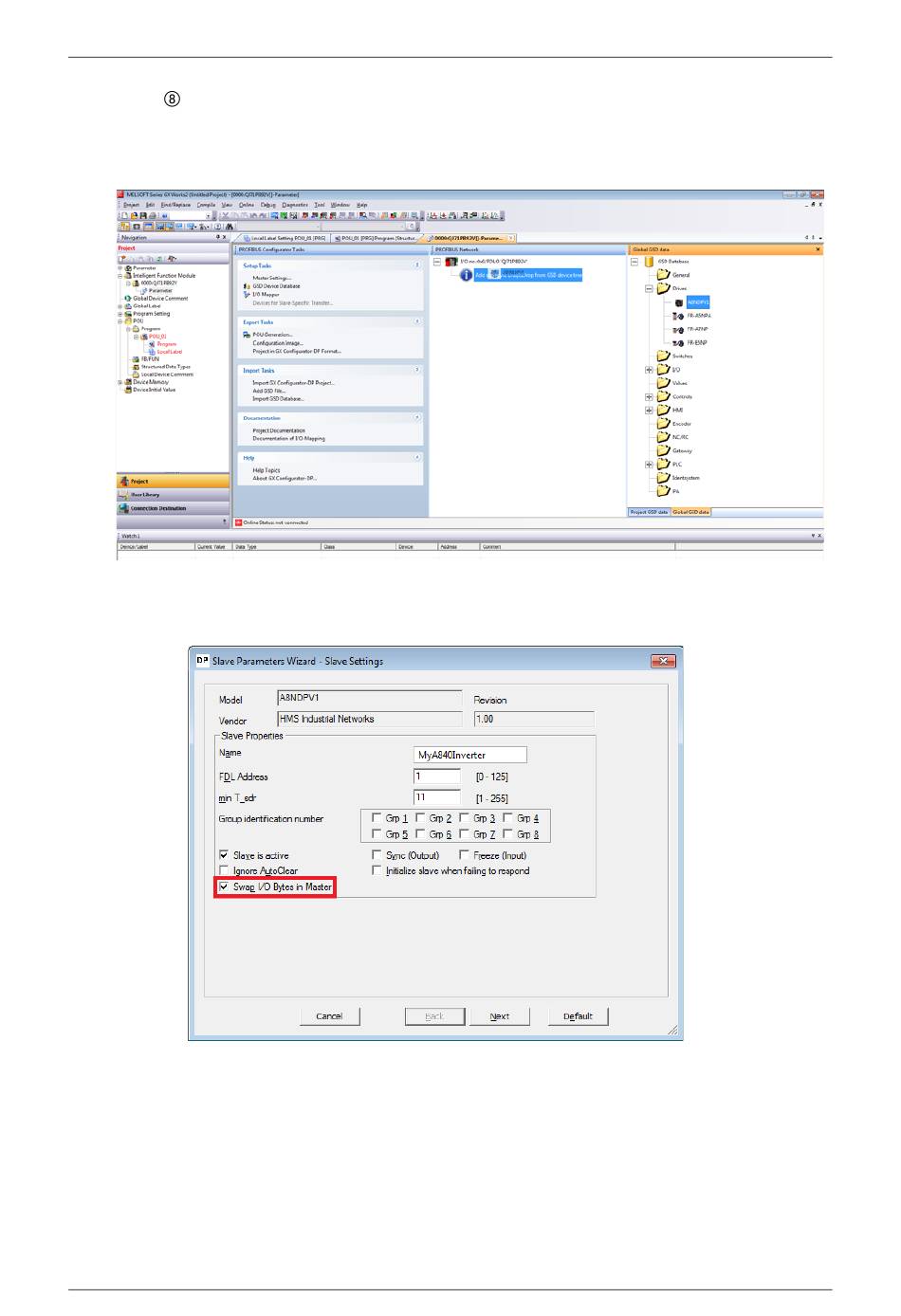Collapse the Export Tasks section
The width and height of the screenshot is (901, 1316).
417,321
